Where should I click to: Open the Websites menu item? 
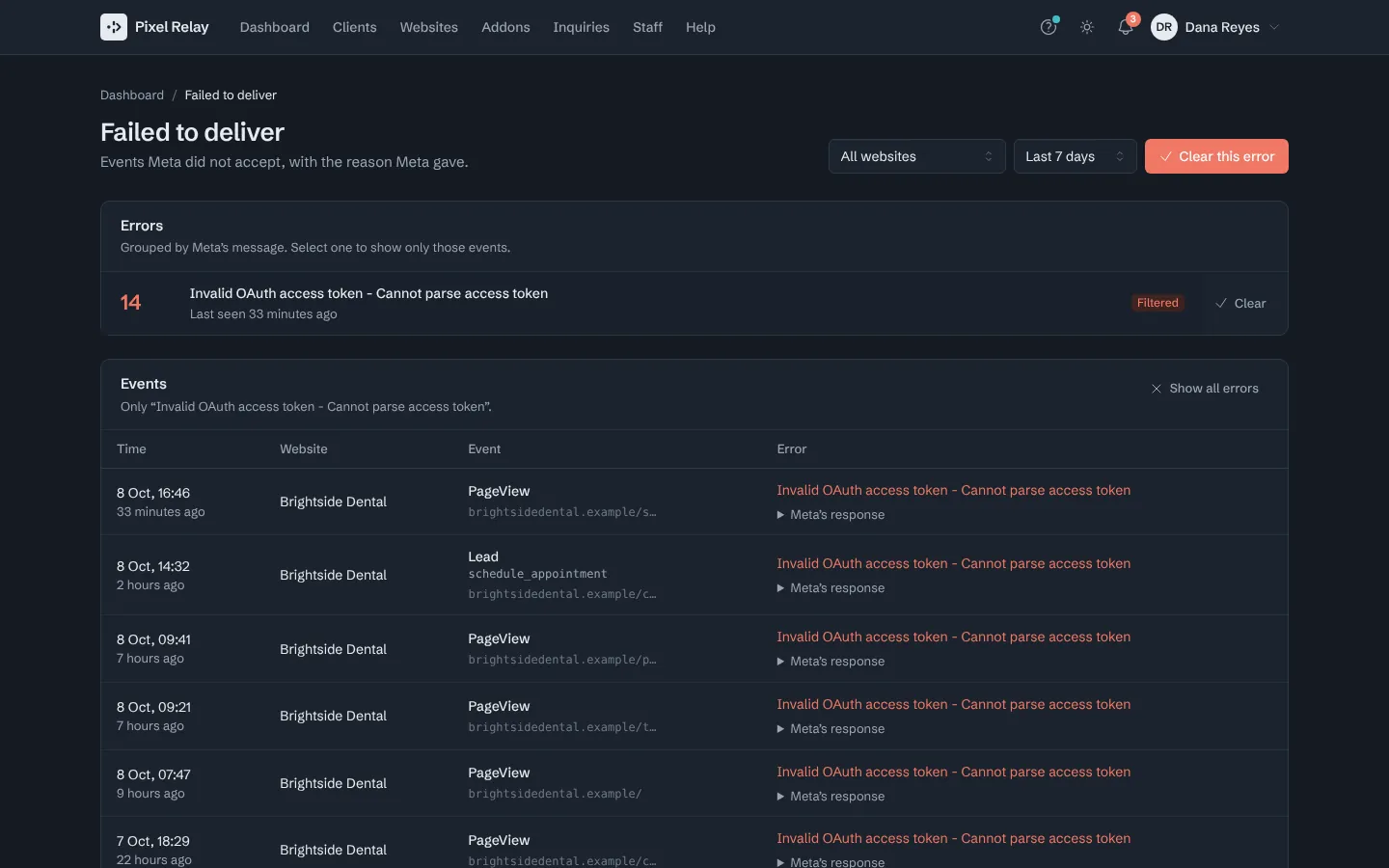pos(429,27)
